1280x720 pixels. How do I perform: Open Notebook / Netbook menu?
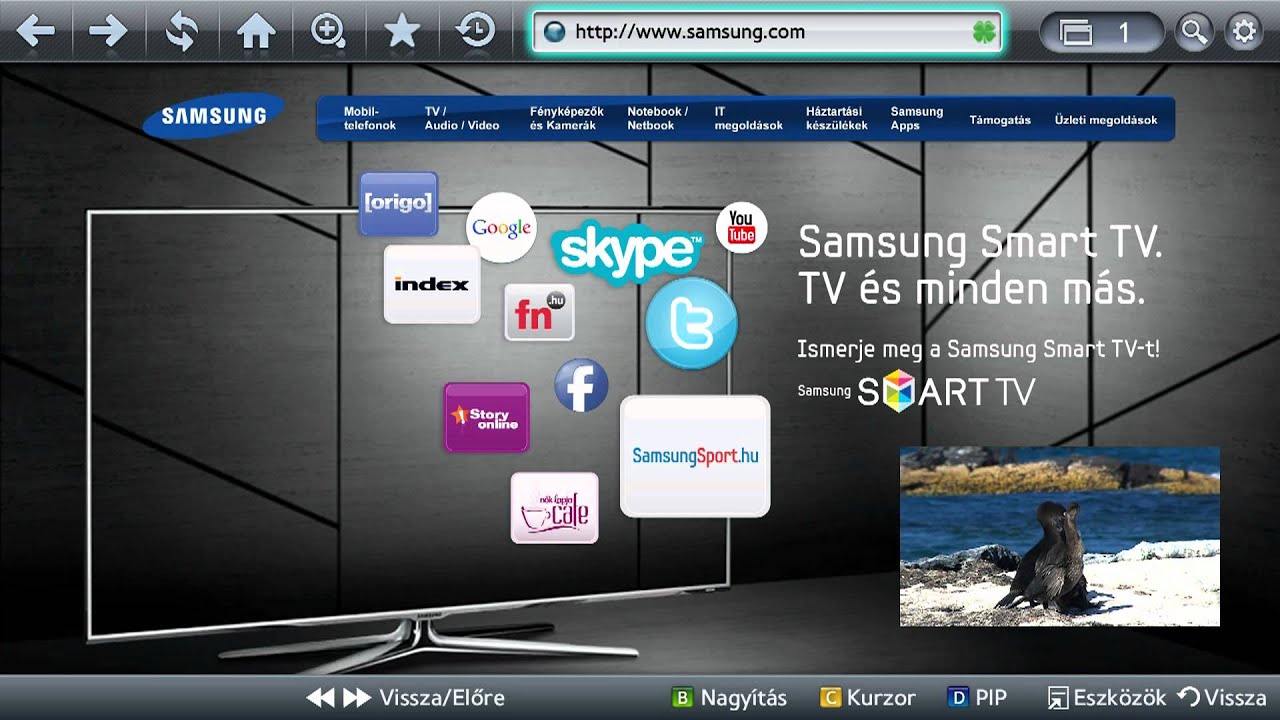point(657,118)
